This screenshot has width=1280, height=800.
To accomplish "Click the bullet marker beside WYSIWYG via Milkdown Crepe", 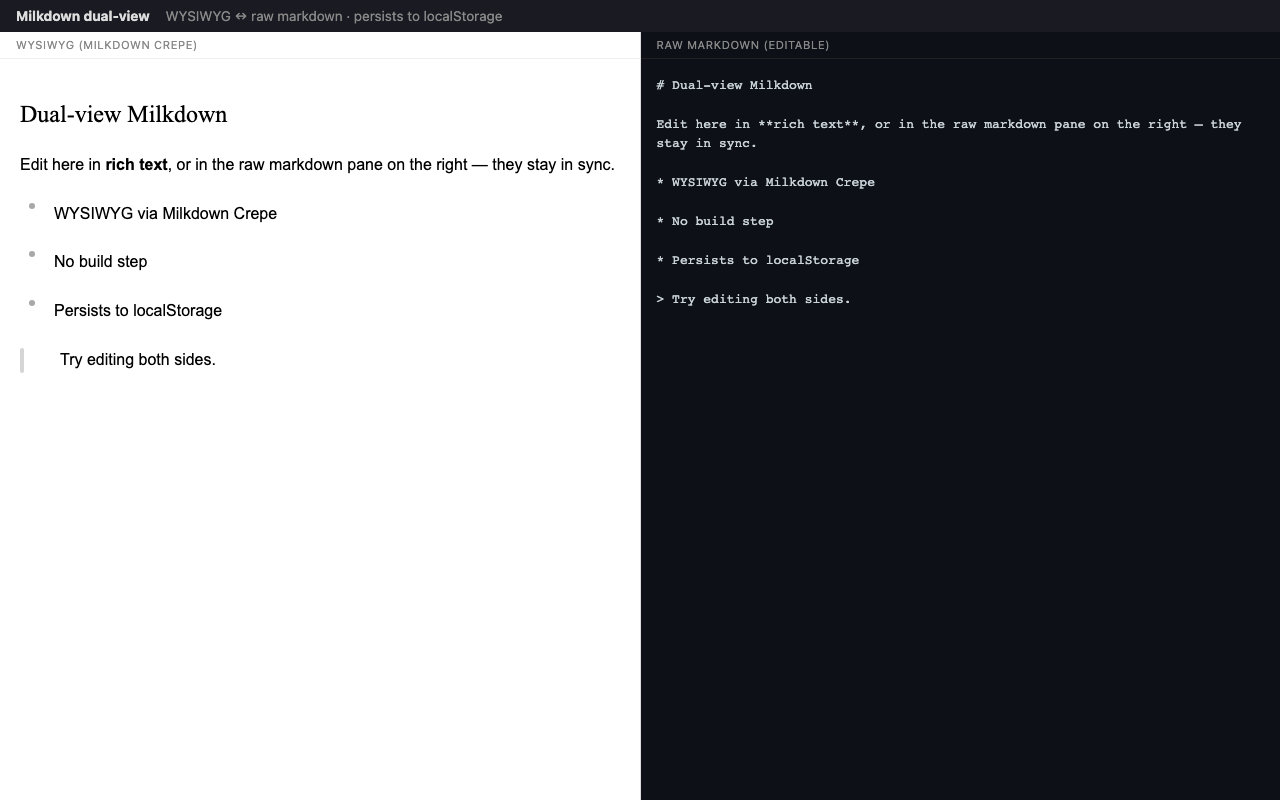I will click(x=32, y=206).
